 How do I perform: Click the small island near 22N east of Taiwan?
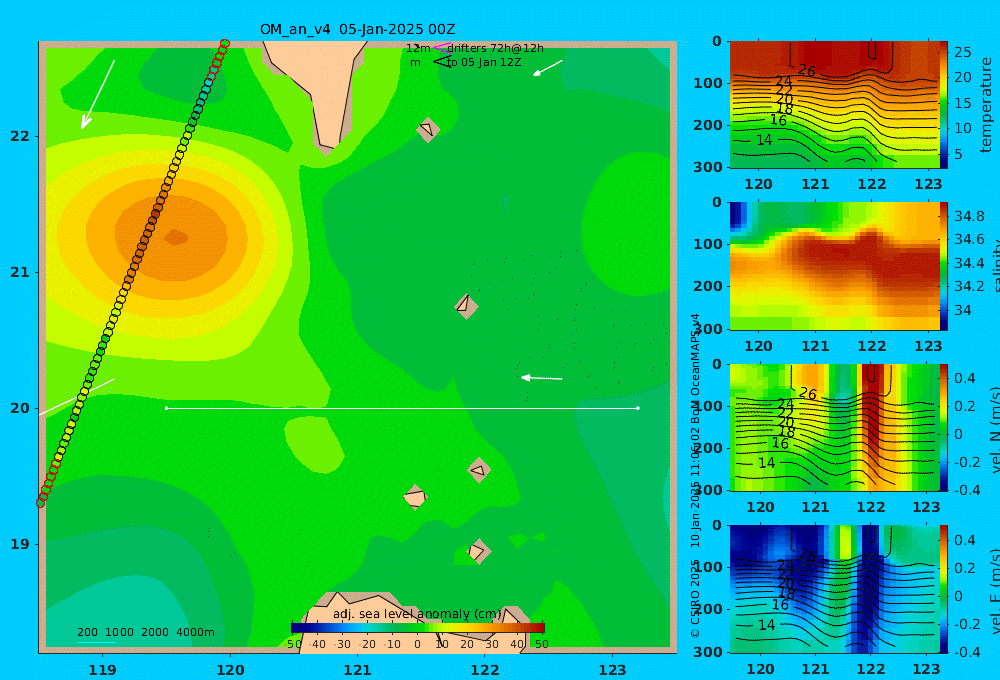click(x=428, y=129)
